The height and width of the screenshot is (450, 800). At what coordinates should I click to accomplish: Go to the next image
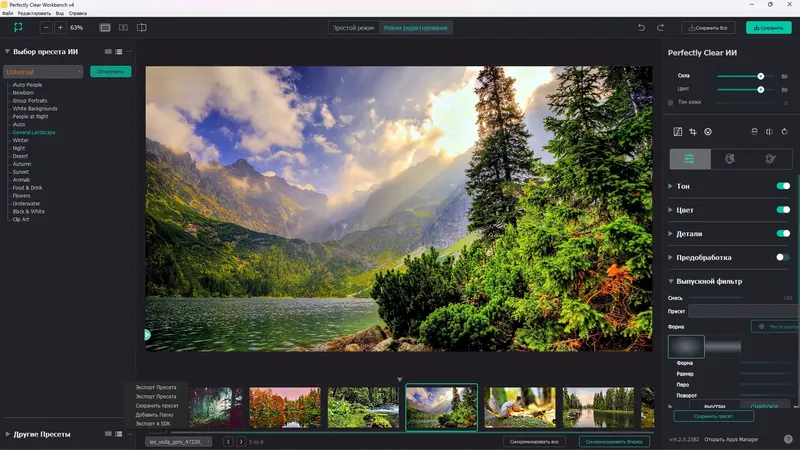coord(241,442)
